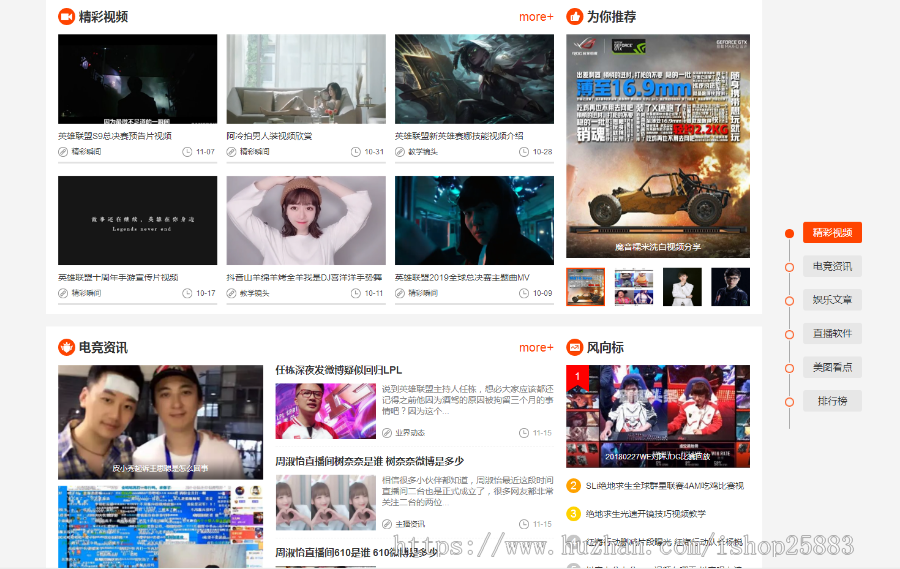Image resolution: width=900 pixels, height=569 pixels.
Task: Click 教学镜头 tag icon under 英雄联盟新英雄赛娜 video
Action: [x=400, y=152]
